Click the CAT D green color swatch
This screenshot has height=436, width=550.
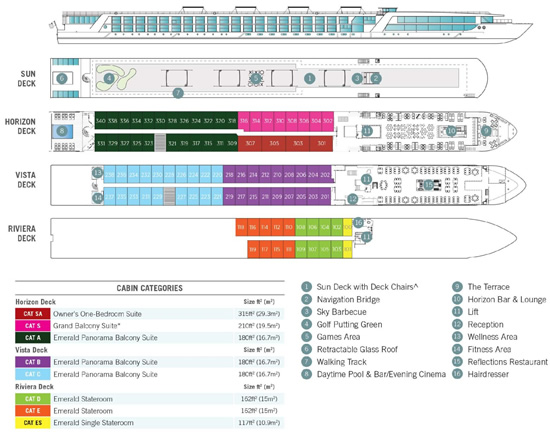33,399
